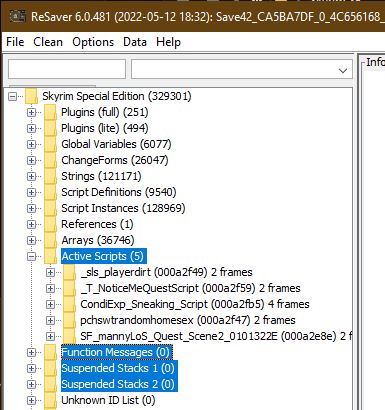385x410 pixels.
Task: Expand the _T_NoticeMeQuestScript entry
Action: coord(50,288)
